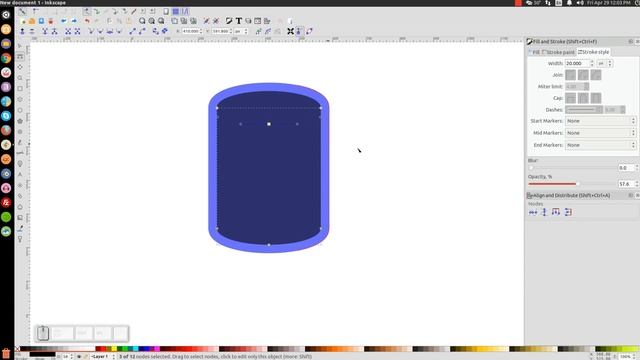The width and height of the screenshot is (640, 360).
Task: Open the Trash in the dock
Action: click(6, 353)
